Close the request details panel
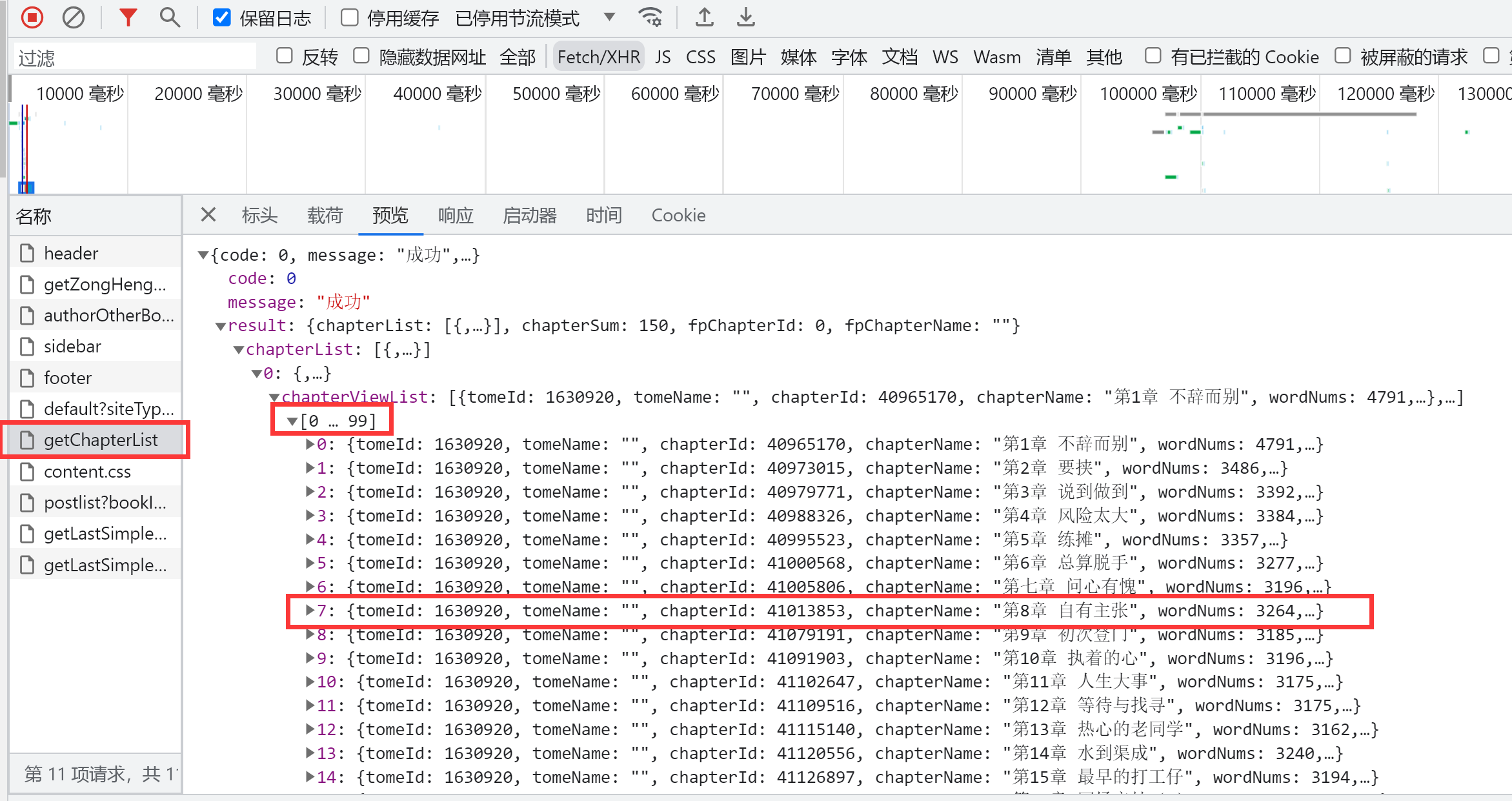This screenshot has width=1512, height=801. click(x=208, y=214)
